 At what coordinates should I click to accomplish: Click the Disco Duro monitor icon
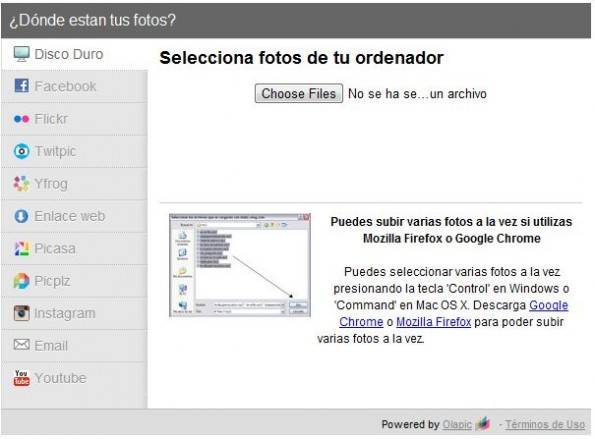21,54
